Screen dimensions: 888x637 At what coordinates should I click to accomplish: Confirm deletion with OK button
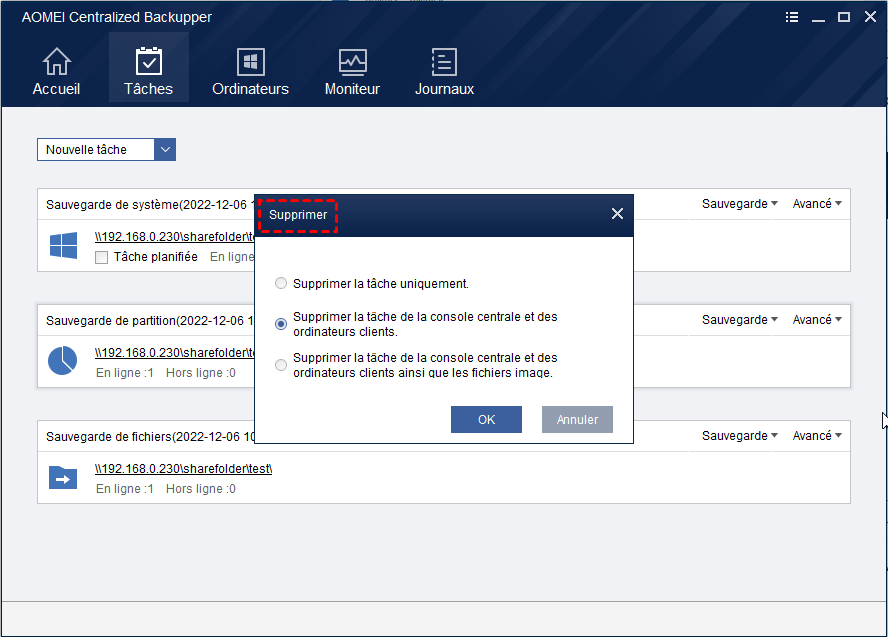[x=486, y=420]
